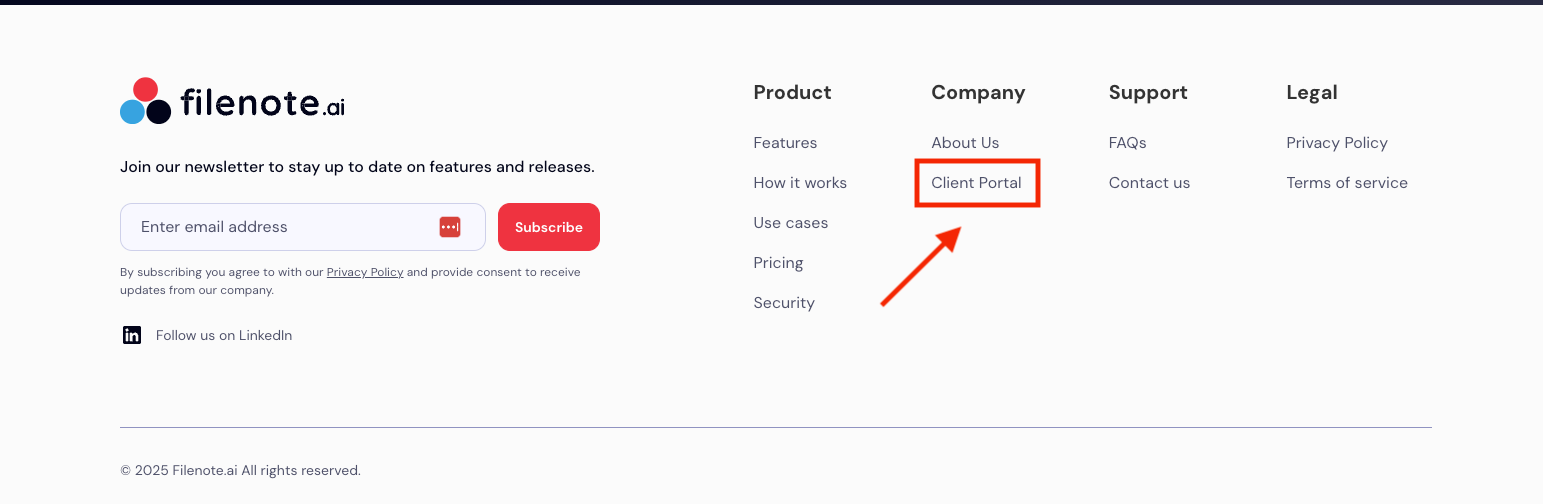
Task: Open the Privacy Policy link under the newsletter form
Action: [365, 272]
